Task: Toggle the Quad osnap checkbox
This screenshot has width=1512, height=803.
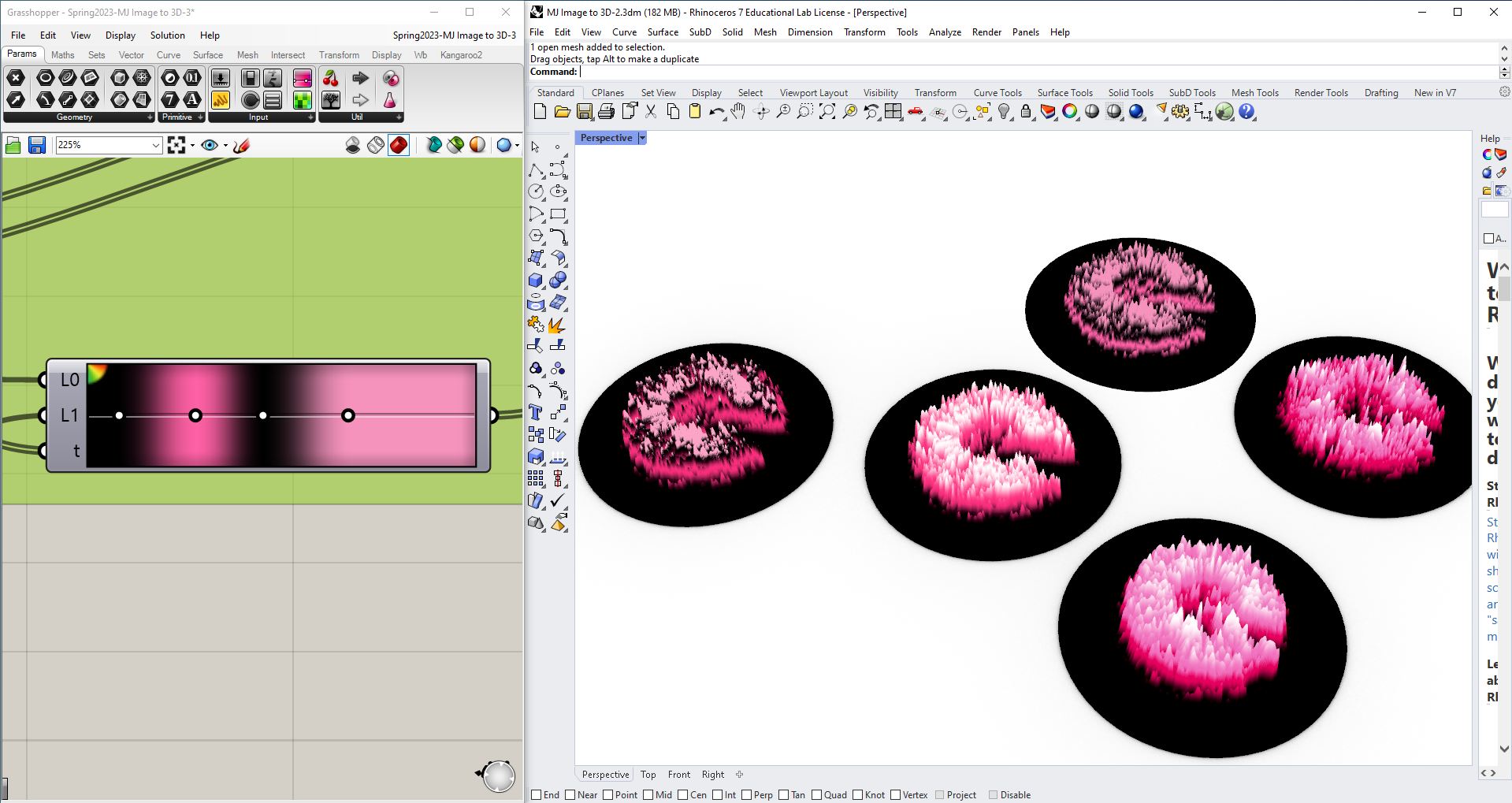Action: (x=816, y=794)
